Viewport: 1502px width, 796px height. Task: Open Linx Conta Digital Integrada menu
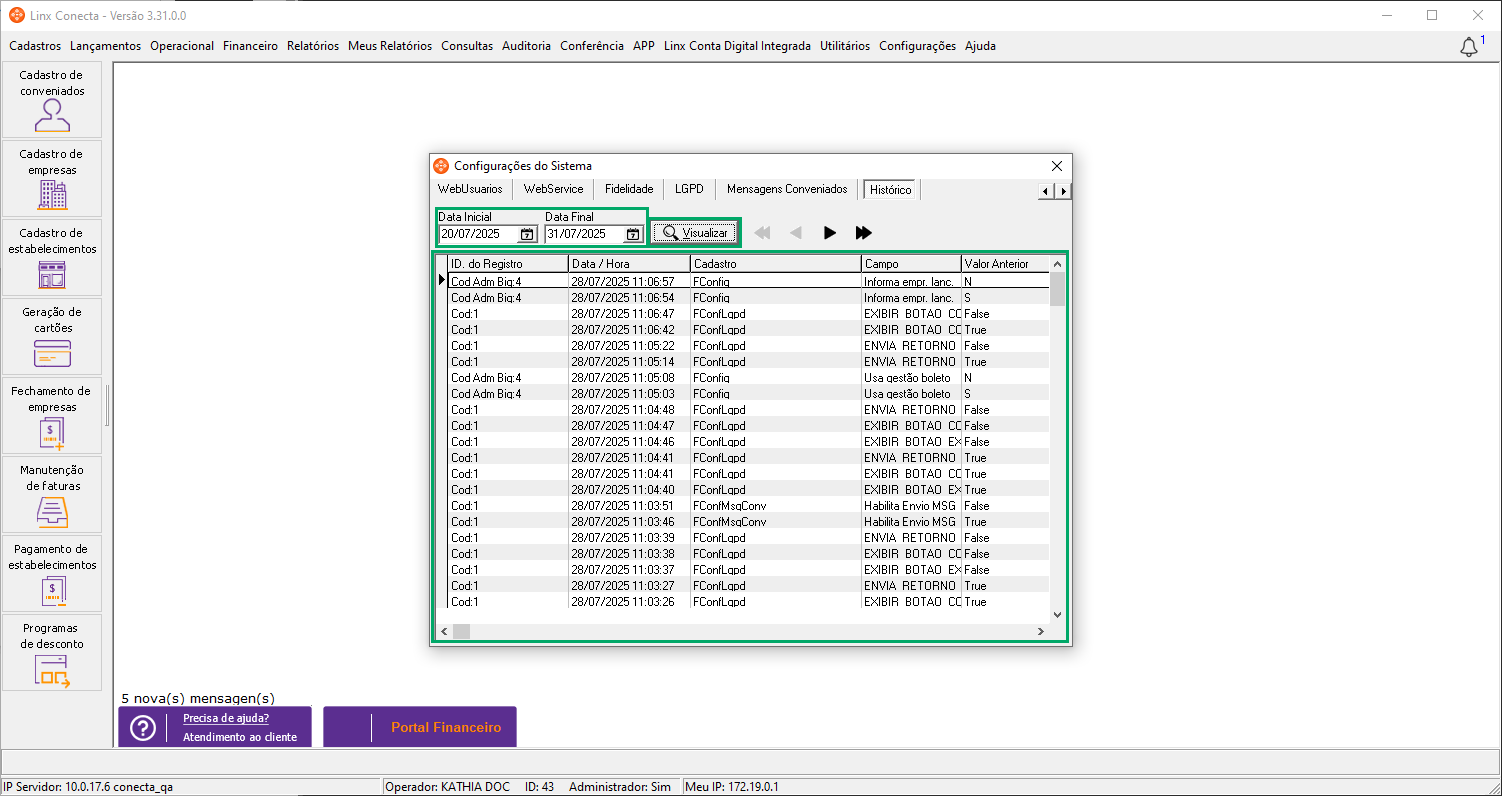pos(737,46)
